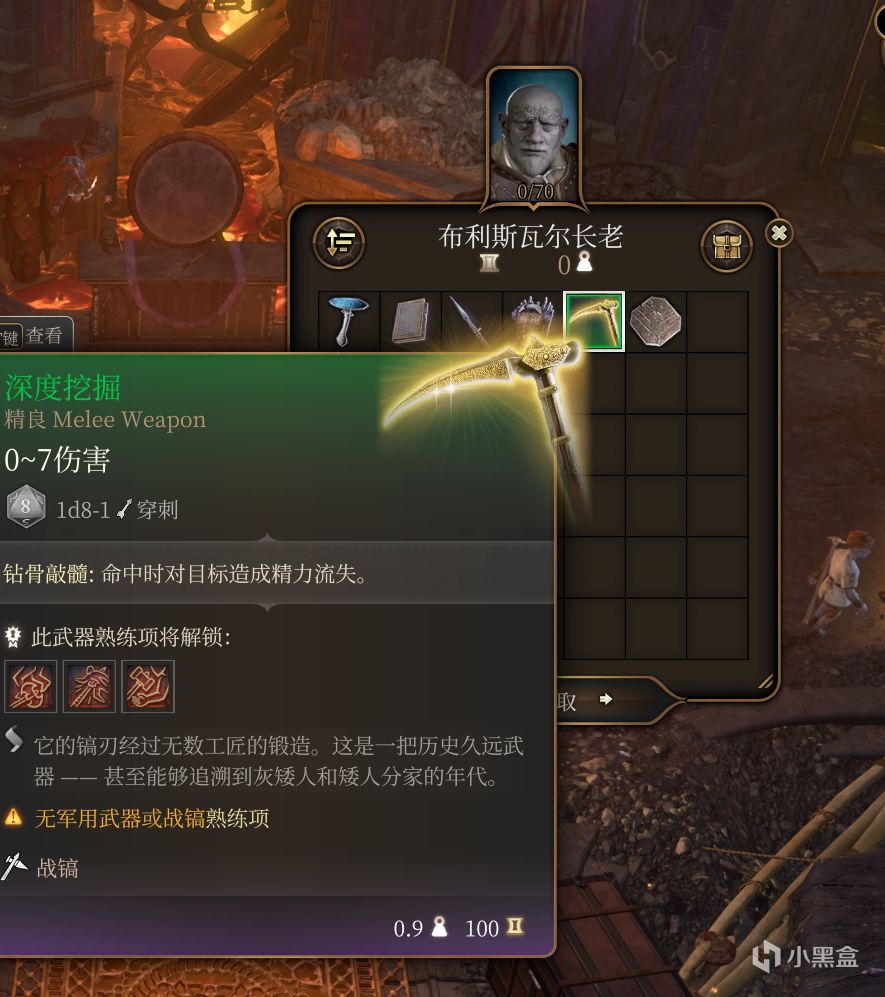Select the octagonal stone tablet item
Viewport: 885px width, 997px height.
(655, 322)
